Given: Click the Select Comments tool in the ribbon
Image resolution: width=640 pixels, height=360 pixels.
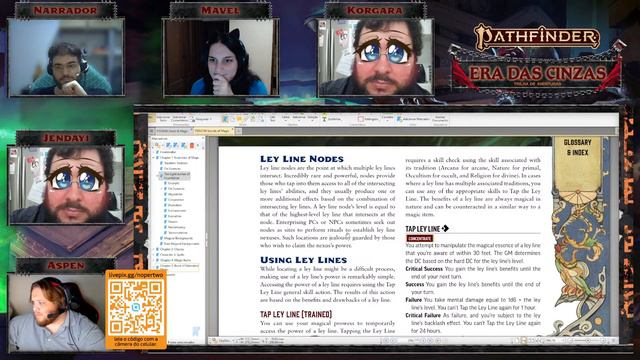Looking at the screenshot, I should pos(179,119).
